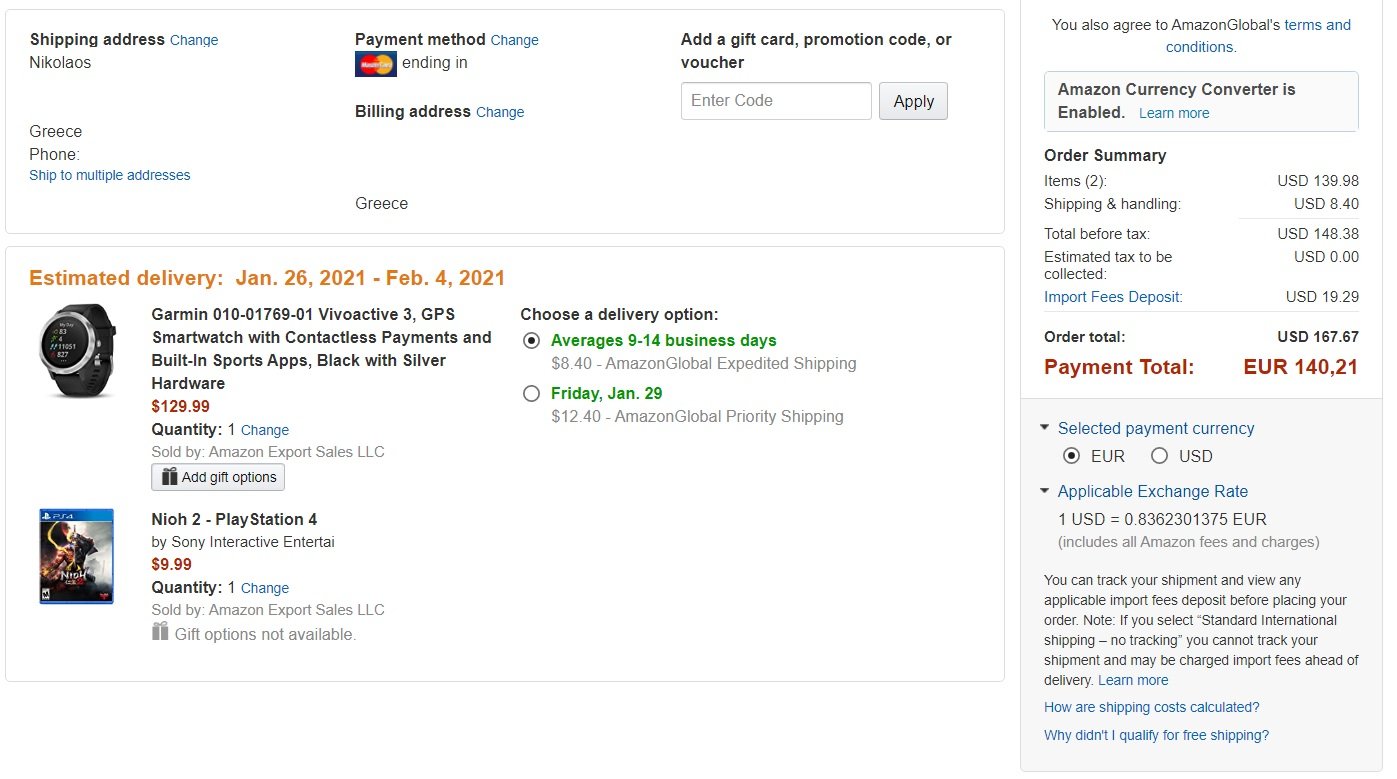Screen dimensions: 1397x779
Task: Select AmazonGlobal Expedited Shipping option
Action: (x=532, y=341)
